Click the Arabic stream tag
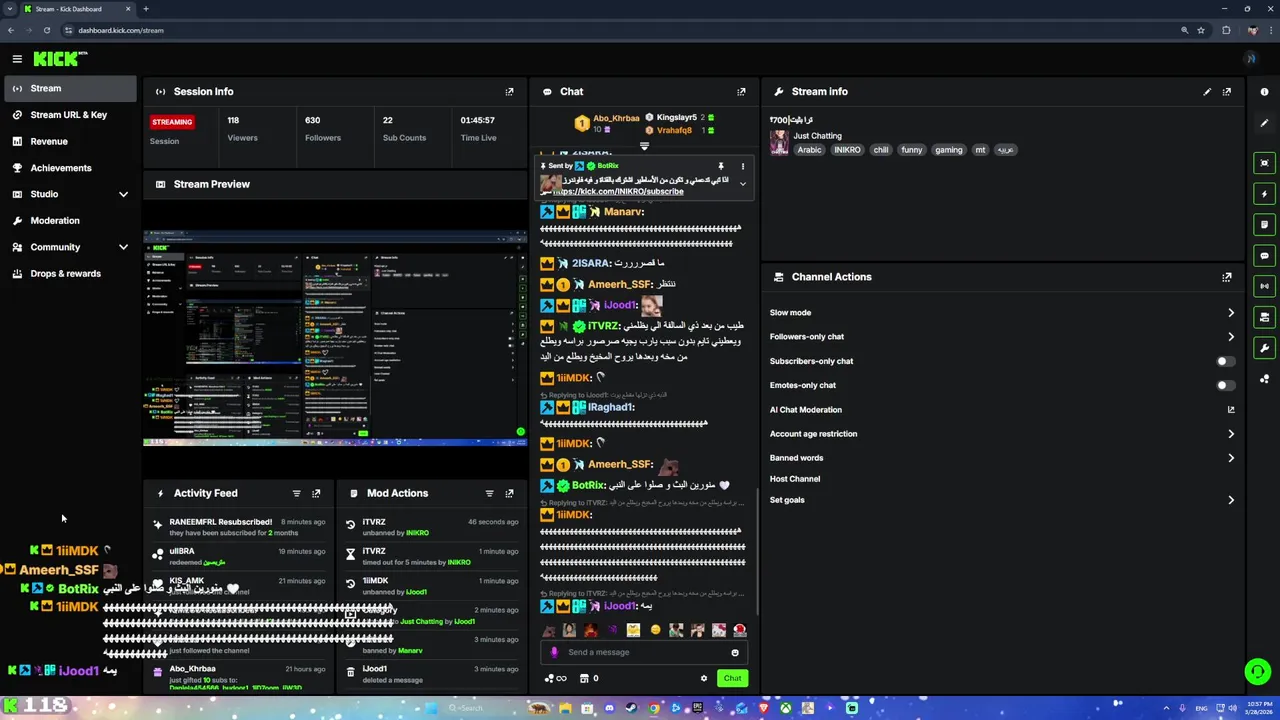1280x720 pixels. coord(809,150)
